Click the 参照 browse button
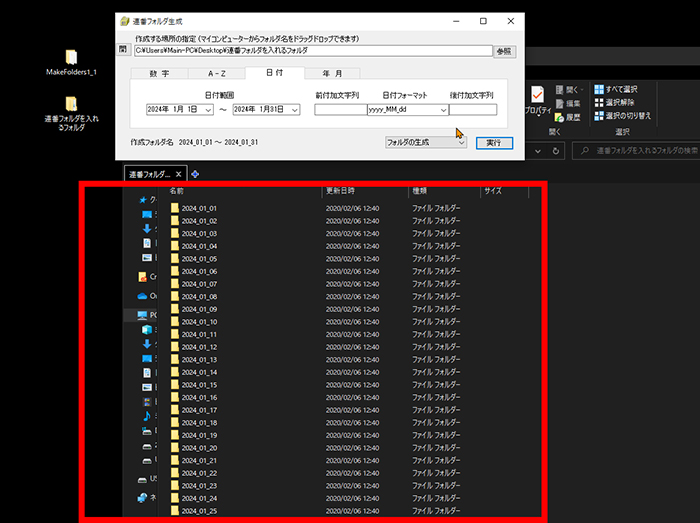Viewport: 700px width, 523px height. click(505, 50)
